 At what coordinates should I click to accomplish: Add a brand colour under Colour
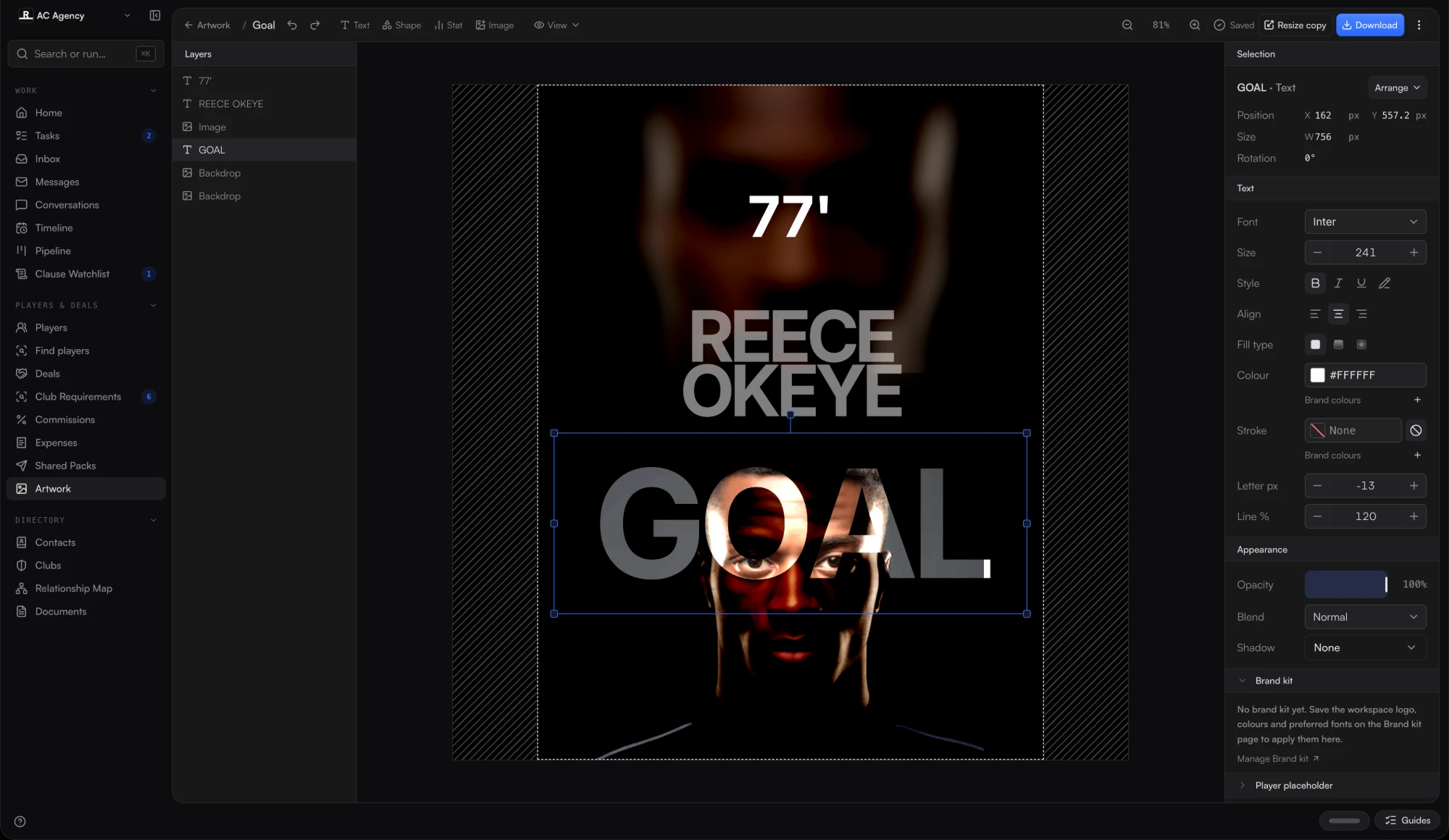coord(1417,400)
